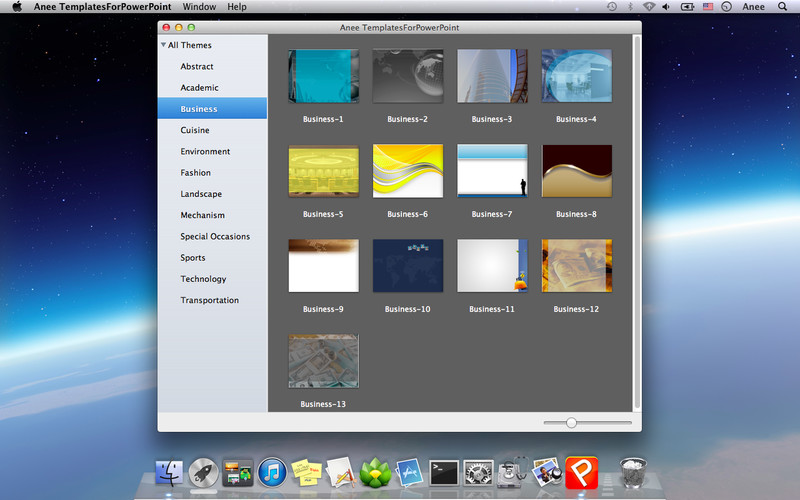This screenshot has height=500, width=800.
Task: Open Anee Templates P icon in dock
Action: 581,472
